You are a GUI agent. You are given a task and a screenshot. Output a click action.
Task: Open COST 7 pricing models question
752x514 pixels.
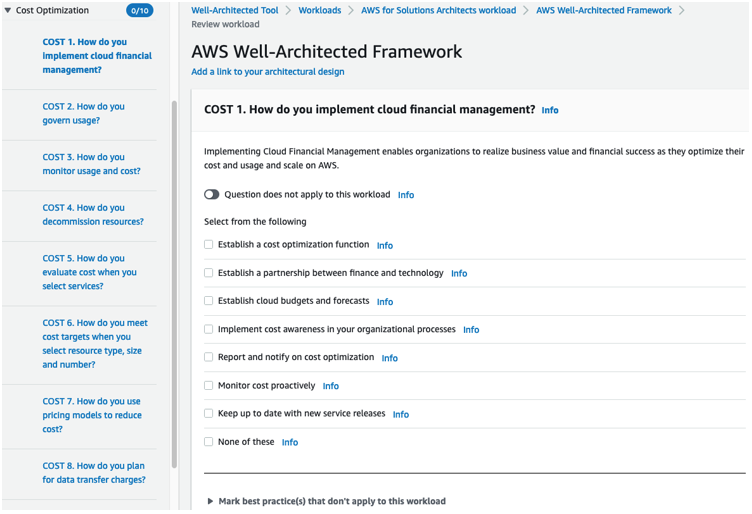coord(92,415)
